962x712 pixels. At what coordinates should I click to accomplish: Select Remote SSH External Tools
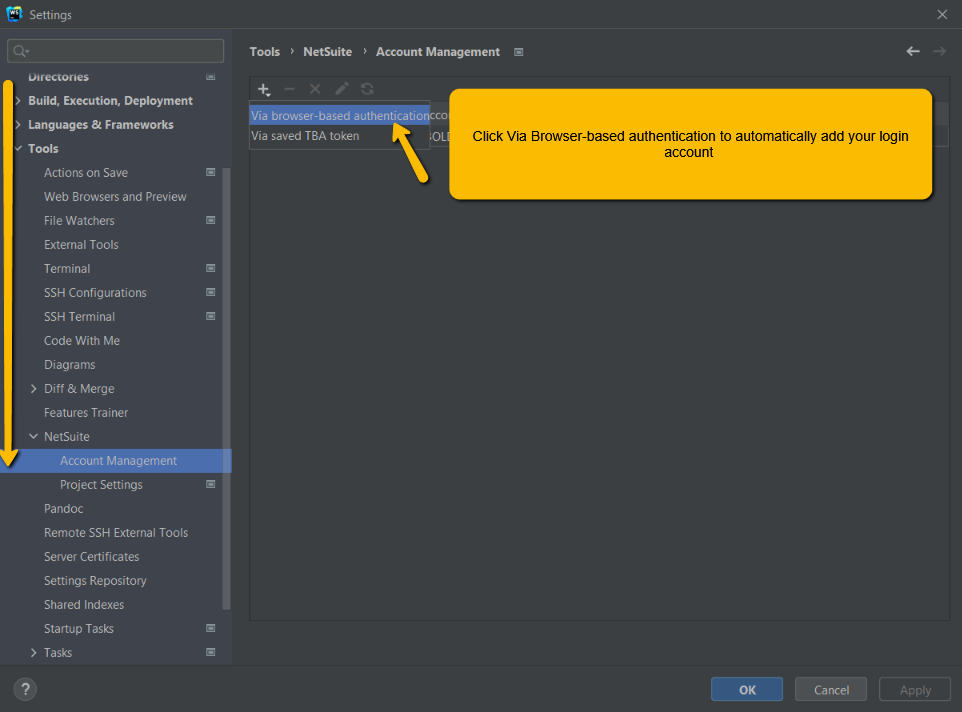(115, 532)
